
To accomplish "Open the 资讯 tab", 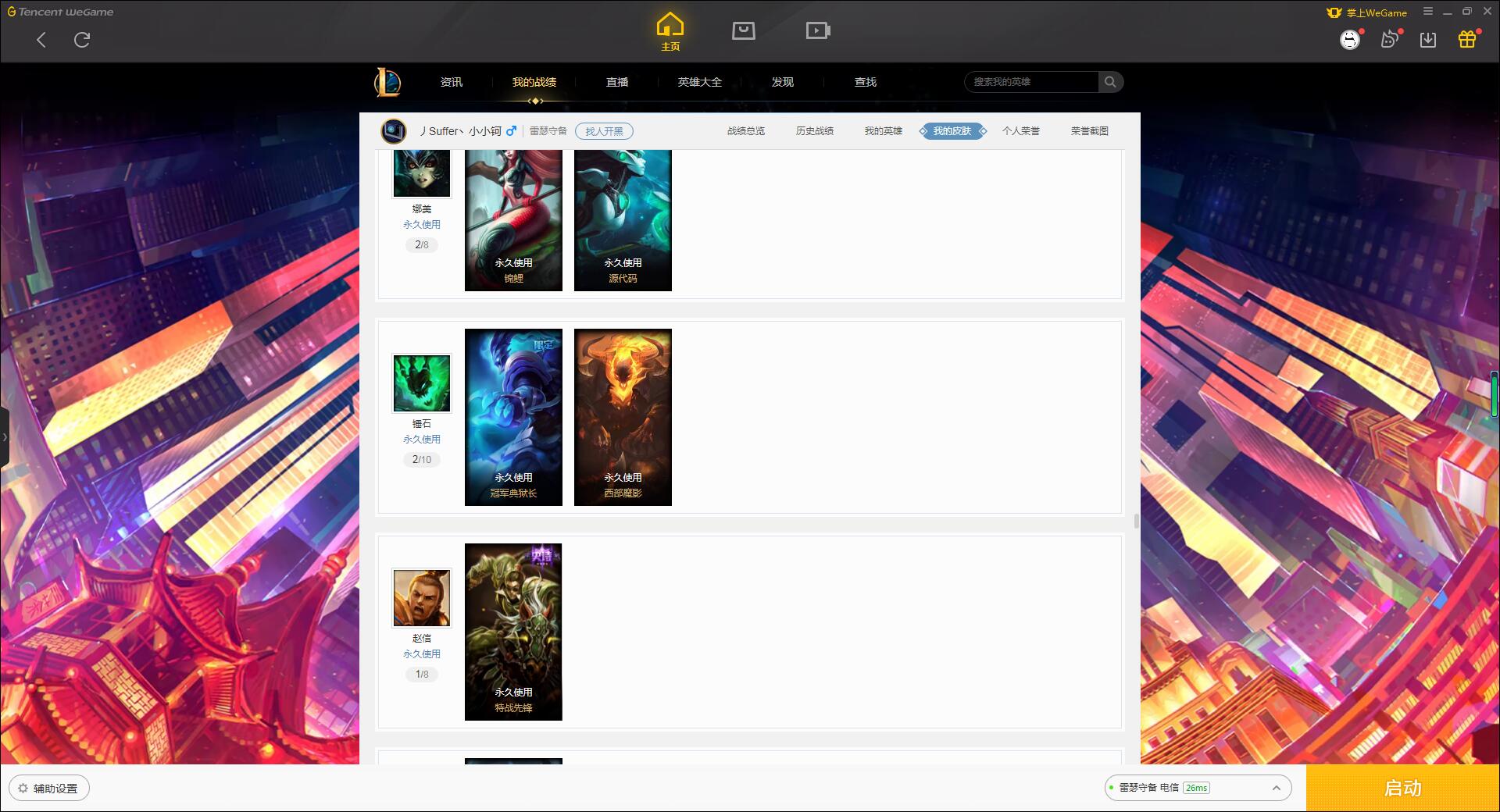I will [x=452, y=82].
